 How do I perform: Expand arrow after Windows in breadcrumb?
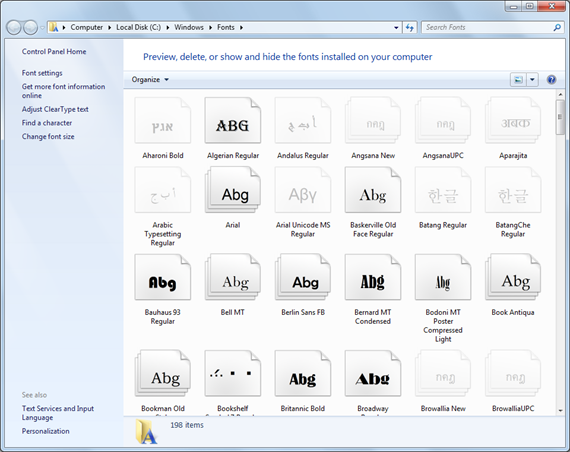coord(210,27)
